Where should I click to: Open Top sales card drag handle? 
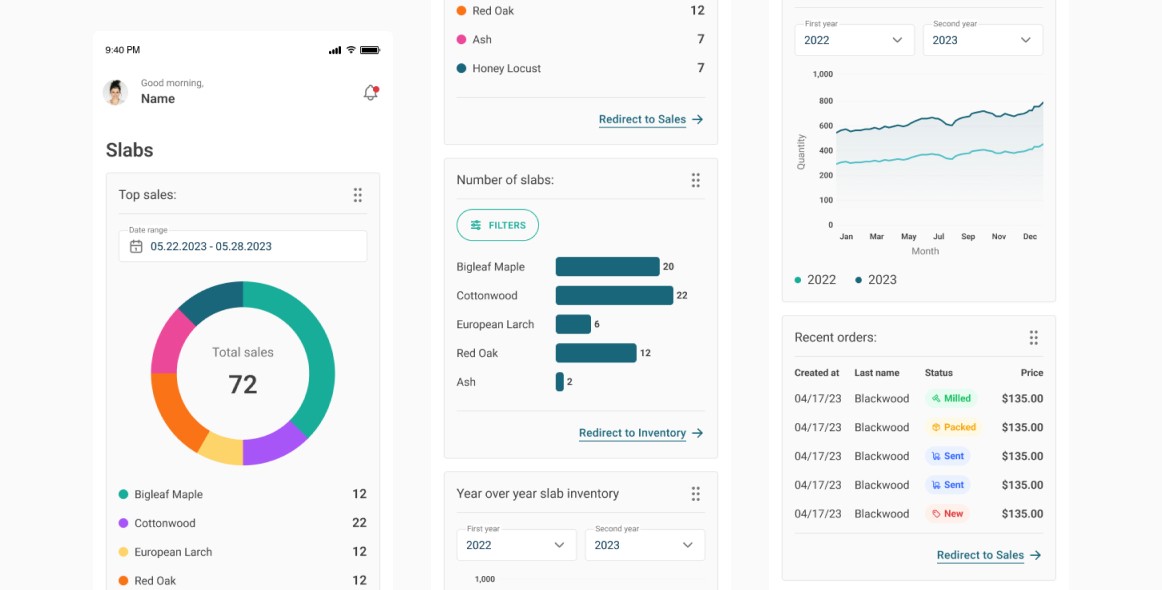[358, 195]
